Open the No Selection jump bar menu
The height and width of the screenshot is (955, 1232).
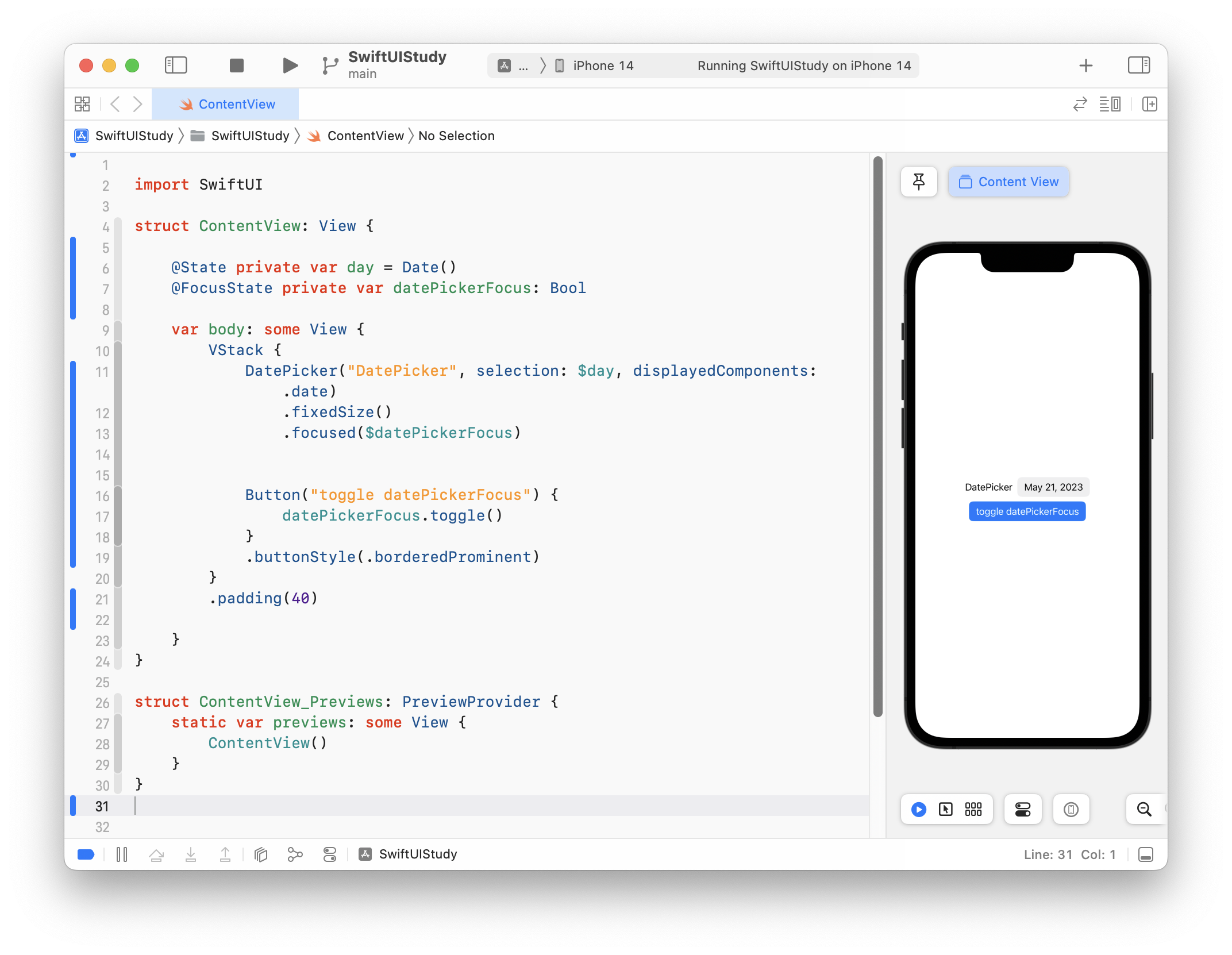(x=456, y=136)
